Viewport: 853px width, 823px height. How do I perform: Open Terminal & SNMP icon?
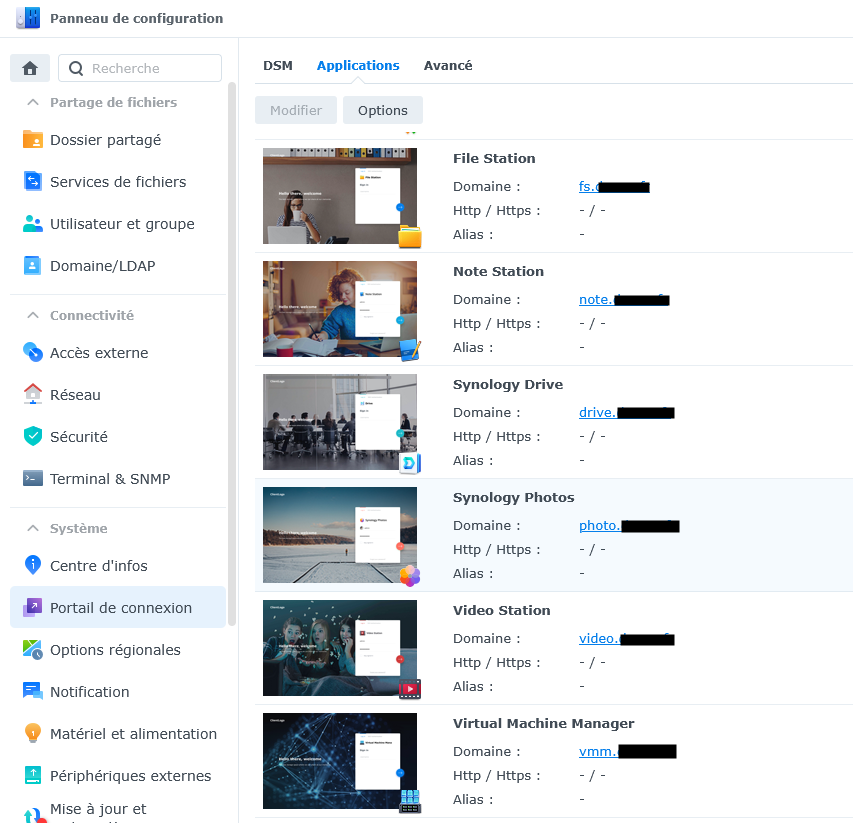(33, 479)
